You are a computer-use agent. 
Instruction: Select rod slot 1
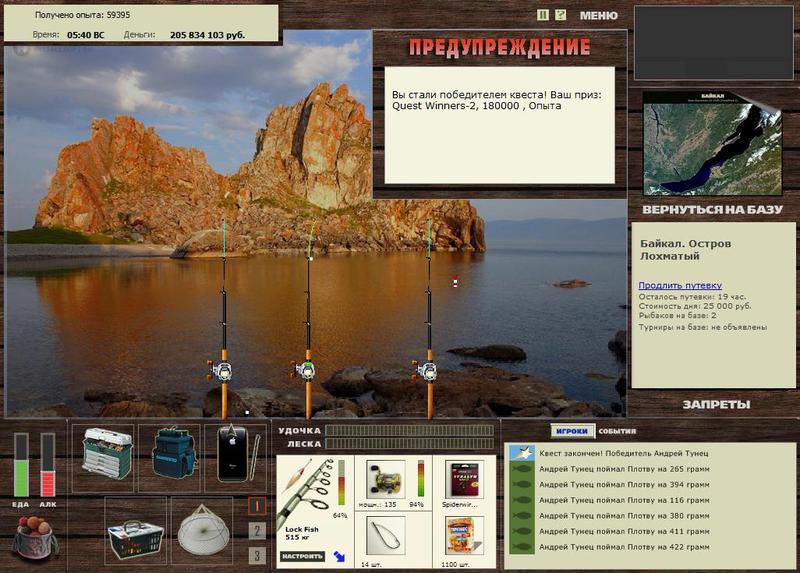click(x=257, y=506)
